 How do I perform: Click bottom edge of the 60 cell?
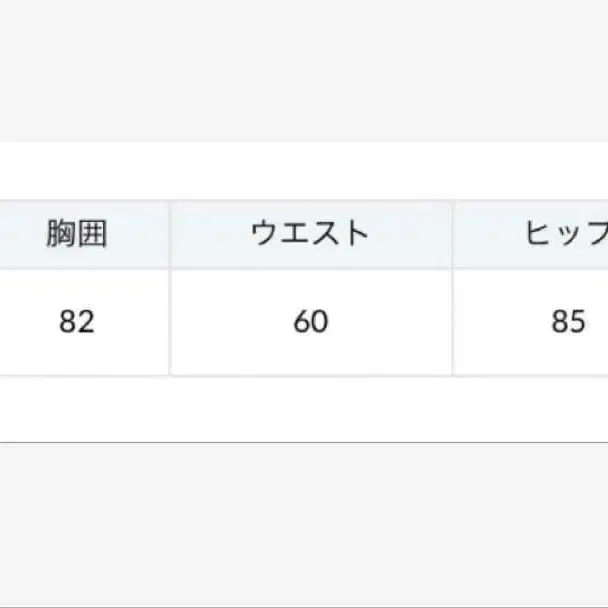coord(311,375)
